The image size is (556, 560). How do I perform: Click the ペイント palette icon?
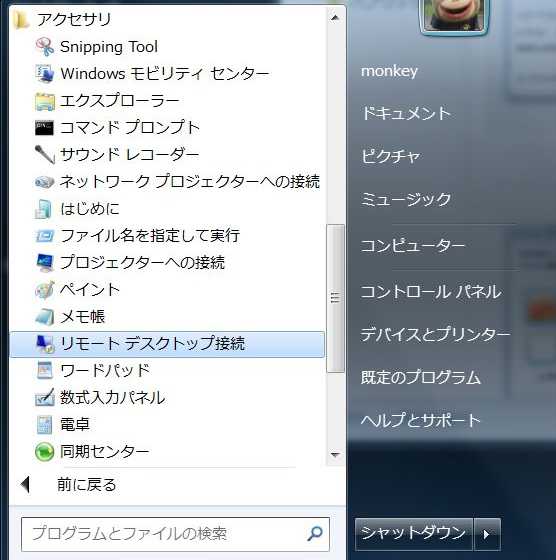(x=45, y=290)
